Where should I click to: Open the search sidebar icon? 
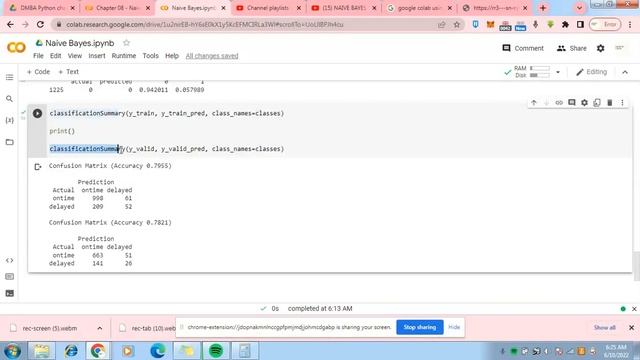(9, 99)
